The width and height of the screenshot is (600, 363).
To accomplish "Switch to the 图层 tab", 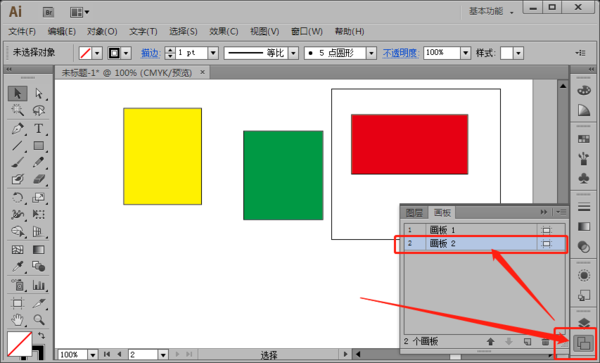I will tap(414, 213).
